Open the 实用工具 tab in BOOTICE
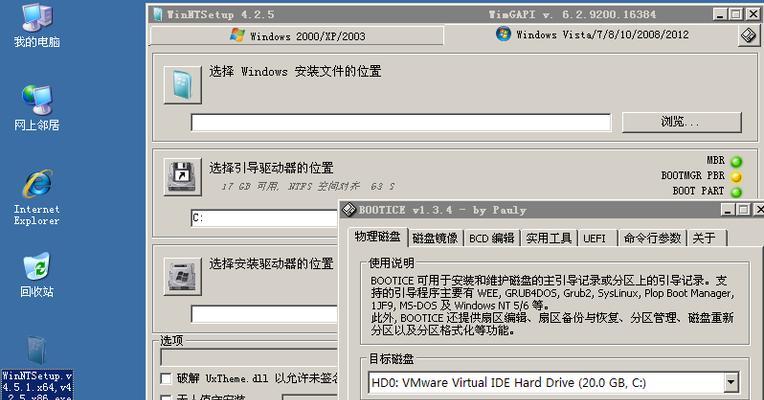Screen dimensions: 764x400 pos(549,238)
